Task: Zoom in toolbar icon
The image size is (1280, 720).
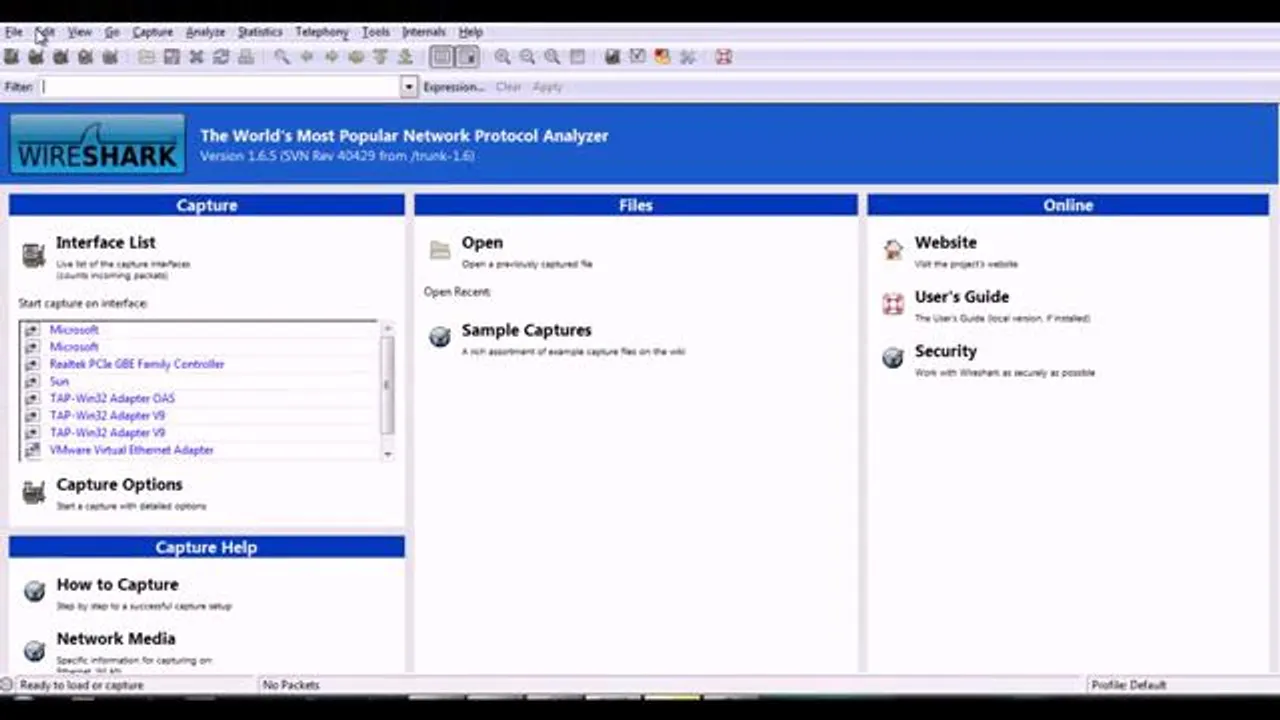Action: 503,57
